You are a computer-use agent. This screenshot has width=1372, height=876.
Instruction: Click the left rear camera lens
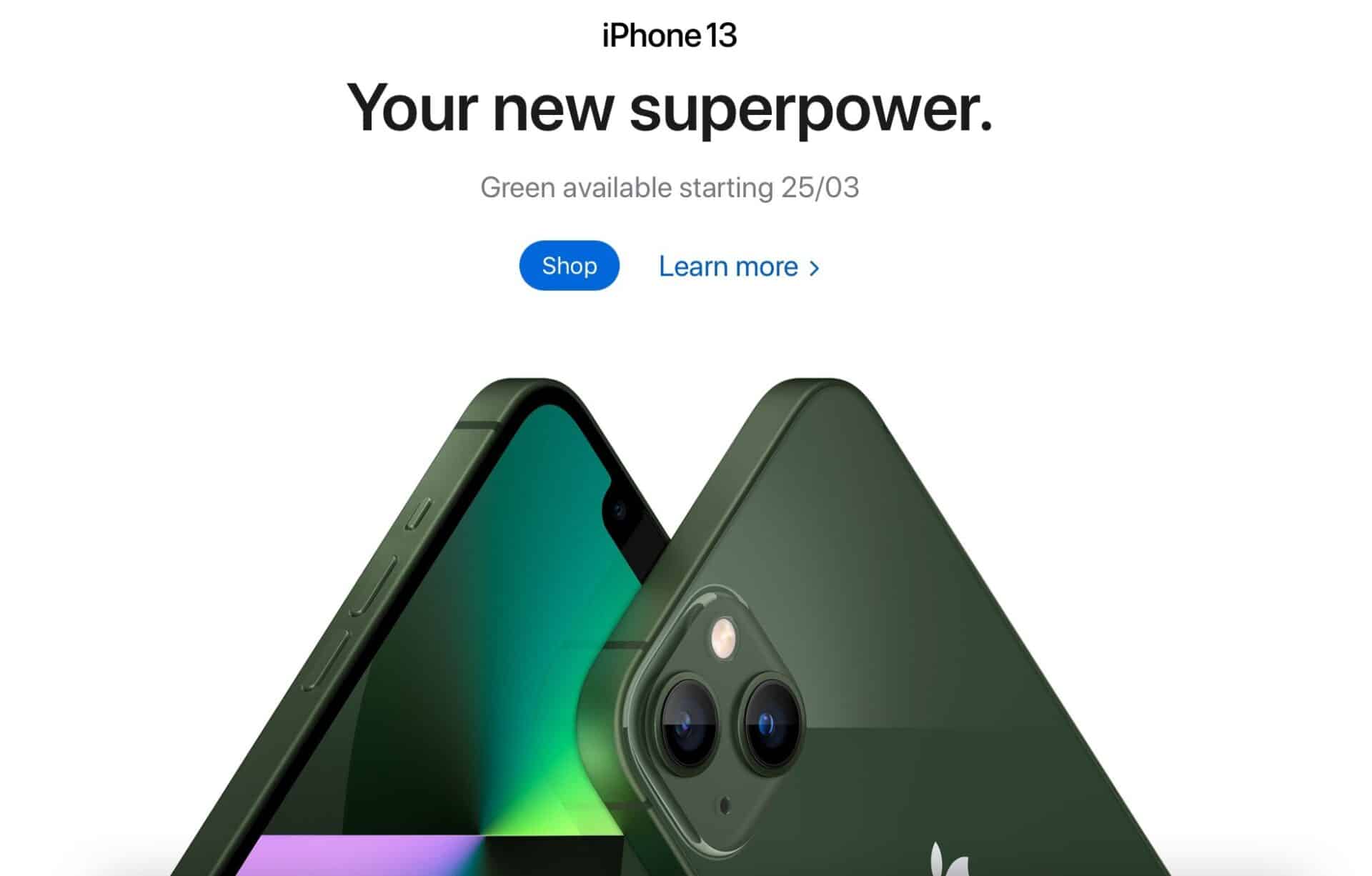pos(687,725)
